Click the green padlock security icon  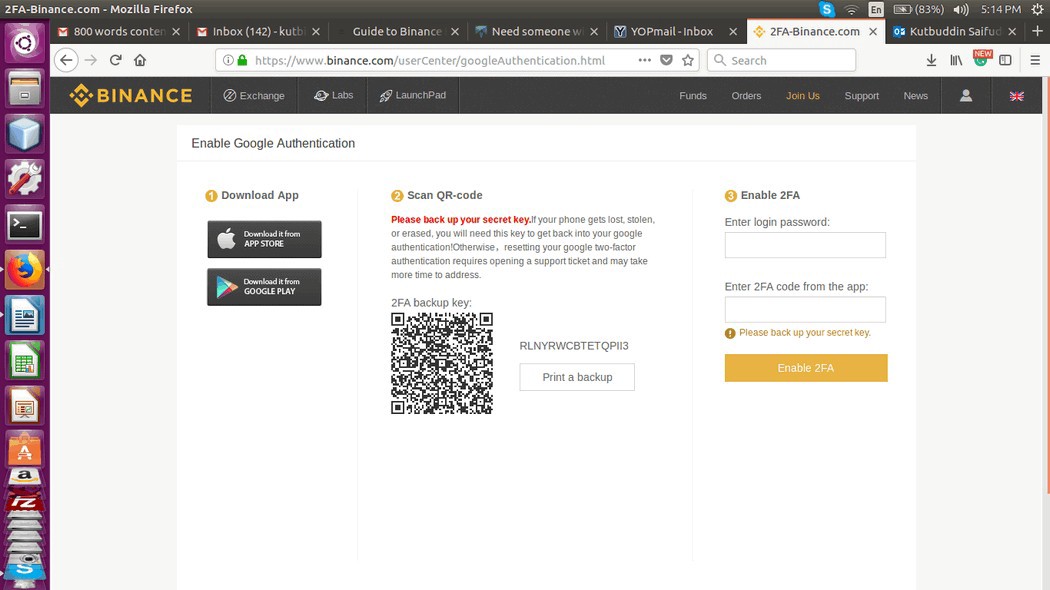click(242, 60)
